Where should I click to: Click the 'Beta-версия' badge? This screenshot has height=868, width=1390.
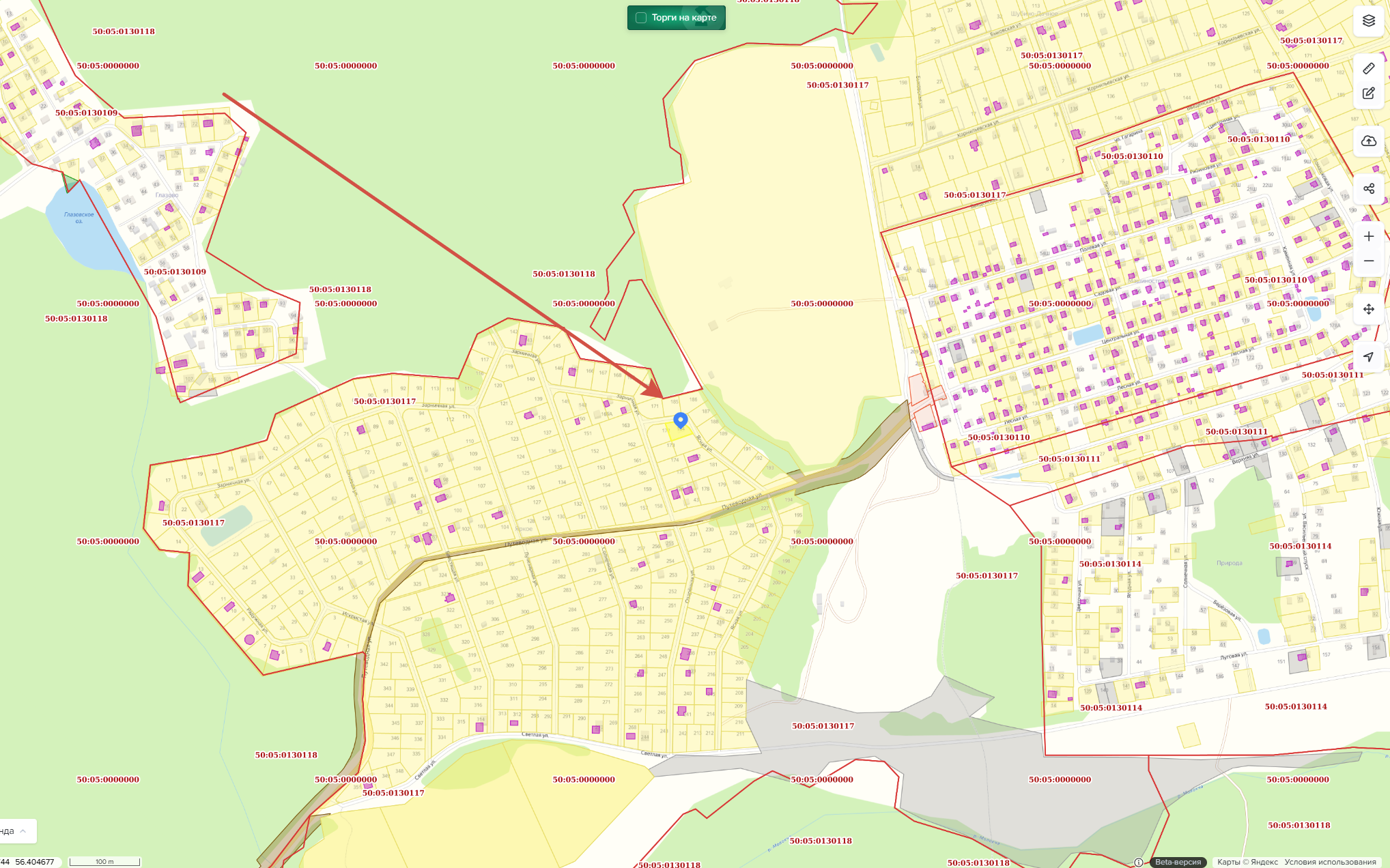tap(1178, 862)
